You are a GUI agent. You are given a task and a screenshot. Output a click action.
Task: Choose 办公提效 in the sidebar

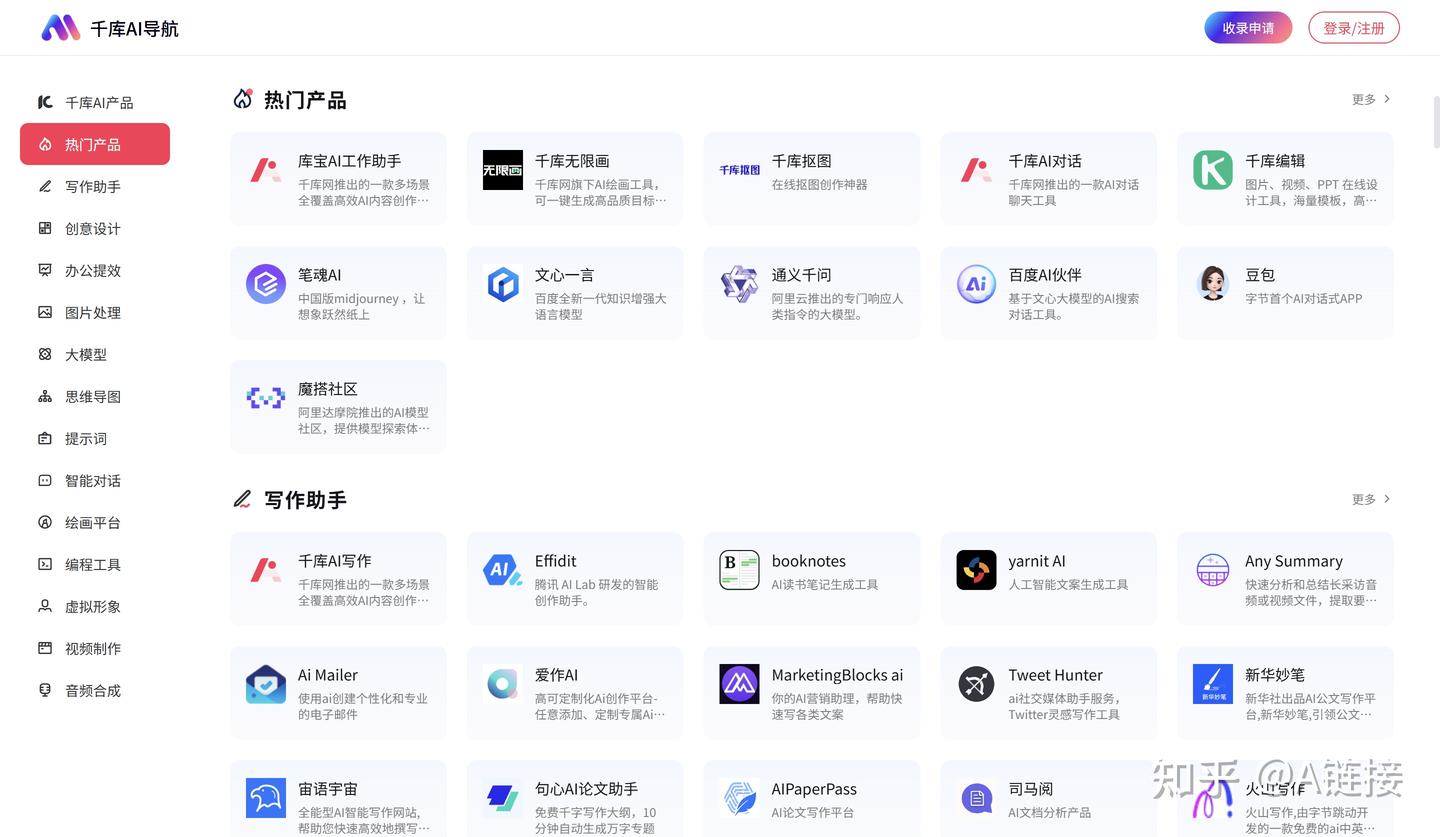point(95,270)
